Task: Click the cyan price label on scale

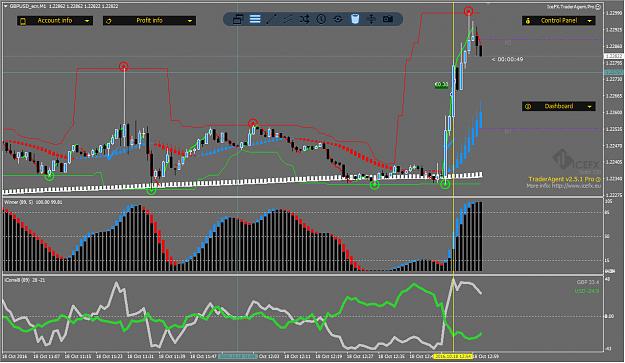Action: tap(614, 72)
